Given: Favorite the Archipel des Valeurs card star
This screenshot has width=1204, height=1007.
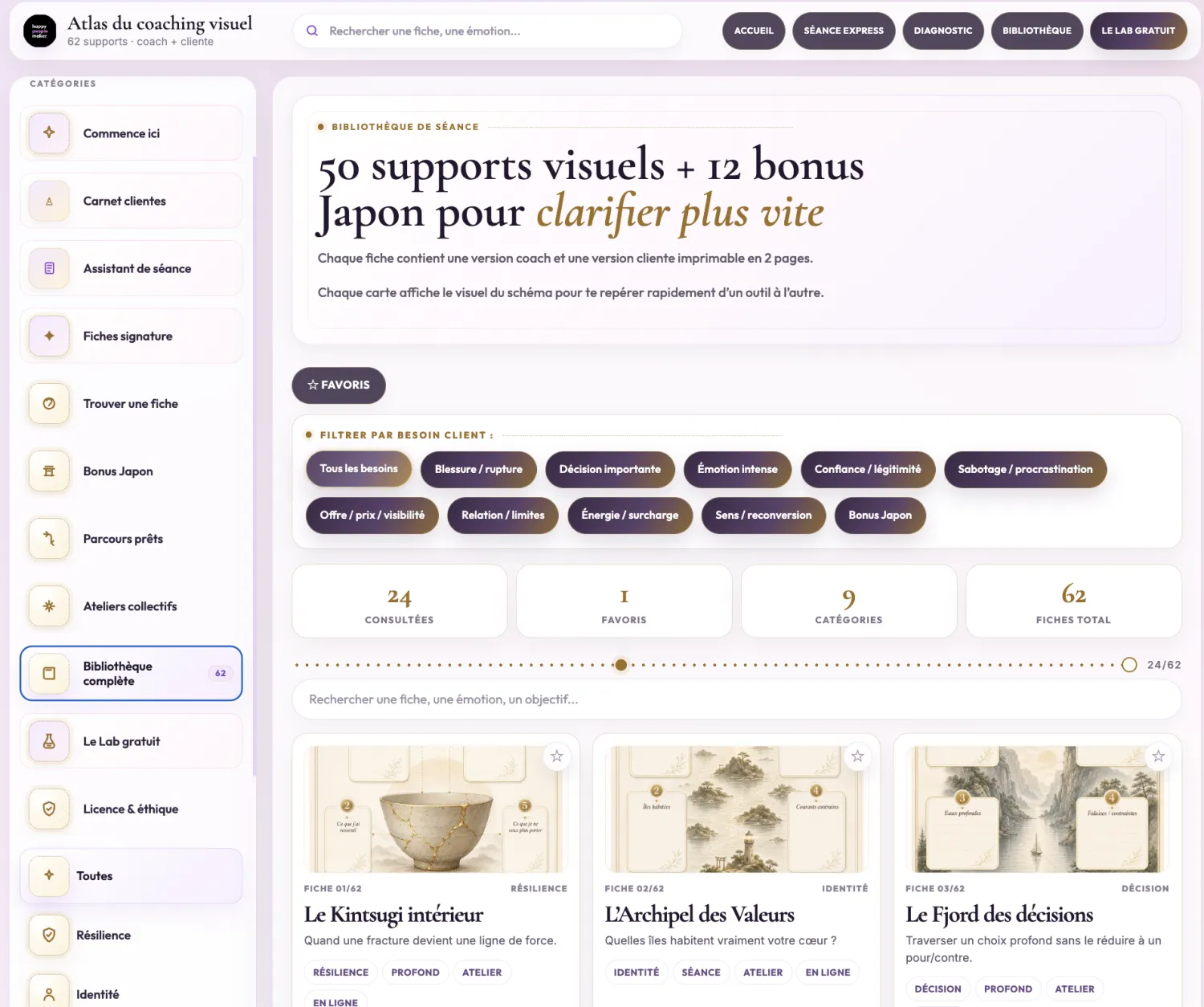Looking at the screenshot, I should pyautogui.click(x=857, y=756).
